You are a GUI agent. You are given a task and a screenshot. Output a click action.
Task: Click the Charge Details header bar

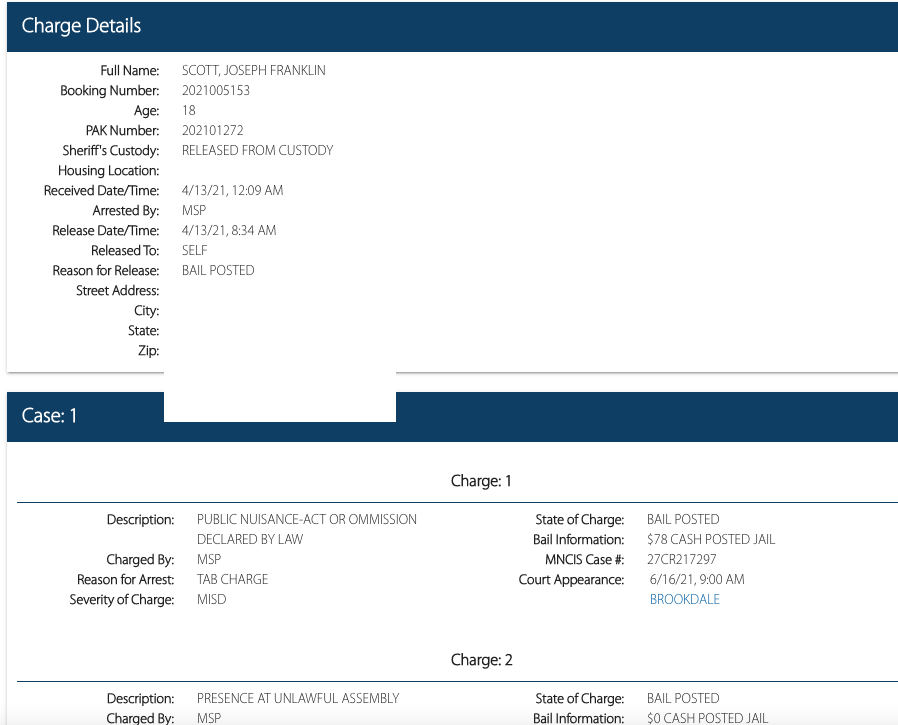point(452,27)
